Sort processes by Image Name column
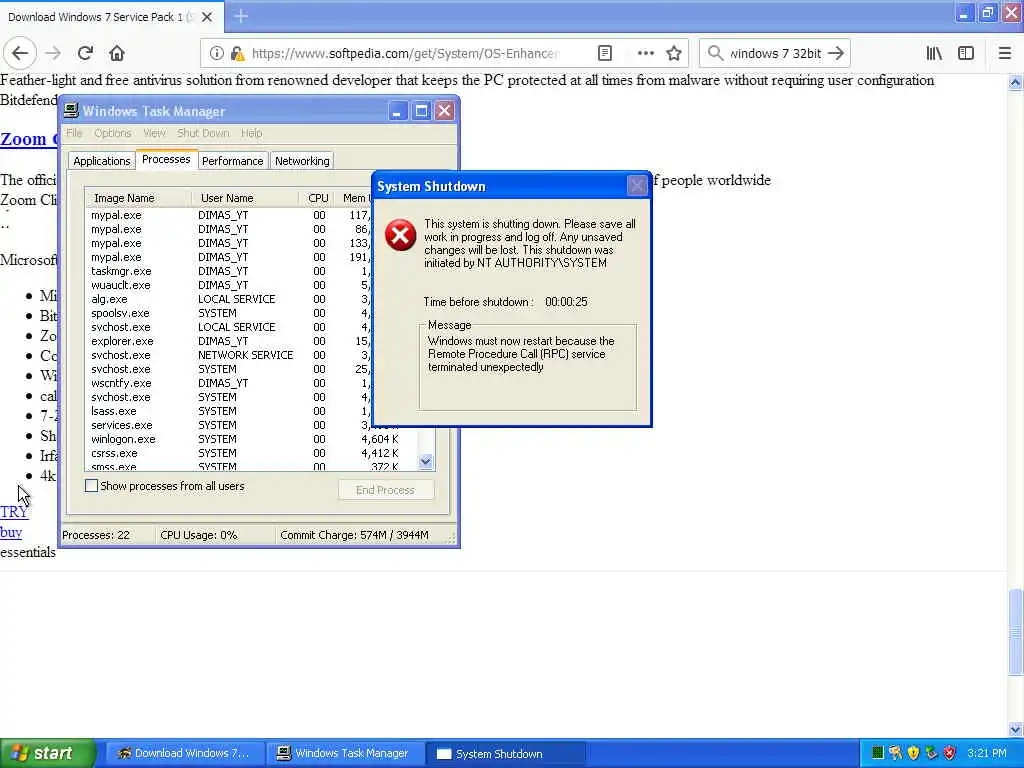1024x768 pixels. point(138,198)
